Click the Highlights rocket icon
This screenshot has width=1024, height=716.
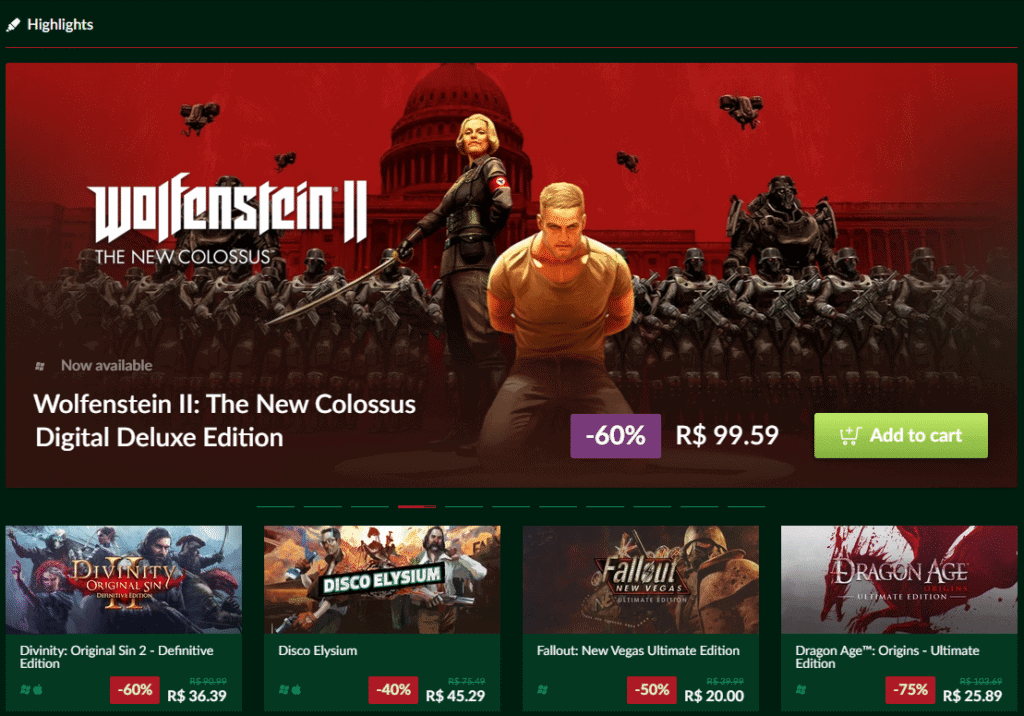click(x=13, y=25)
